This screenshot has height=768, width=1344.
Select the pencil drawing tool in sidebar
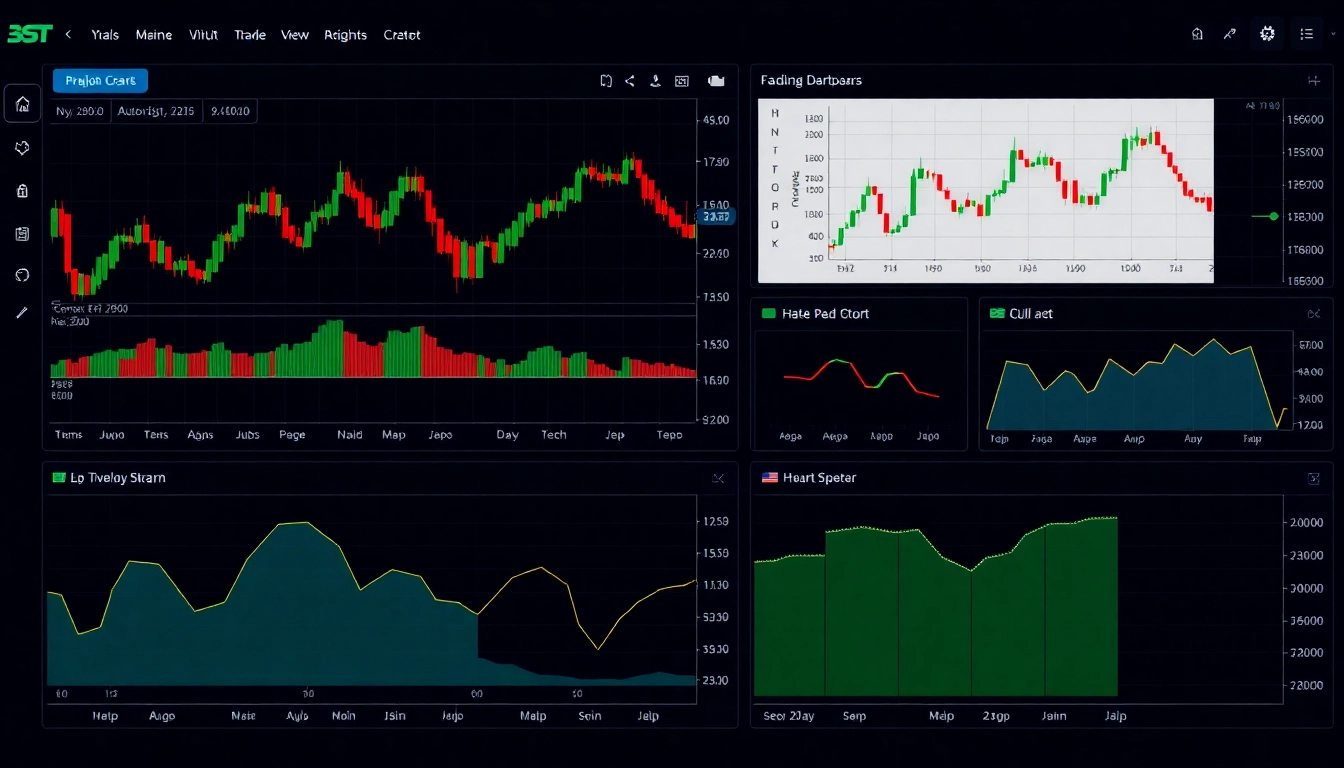tap(22, 313)
